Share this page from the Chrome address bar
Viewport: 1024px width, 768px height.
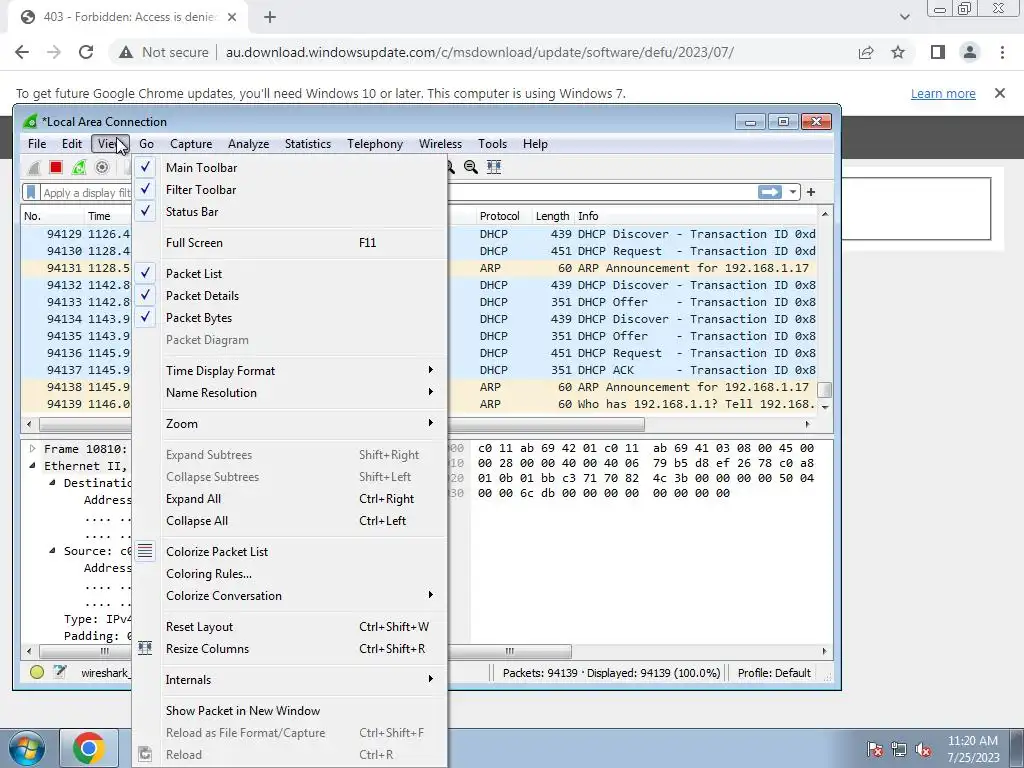[866, 52]
